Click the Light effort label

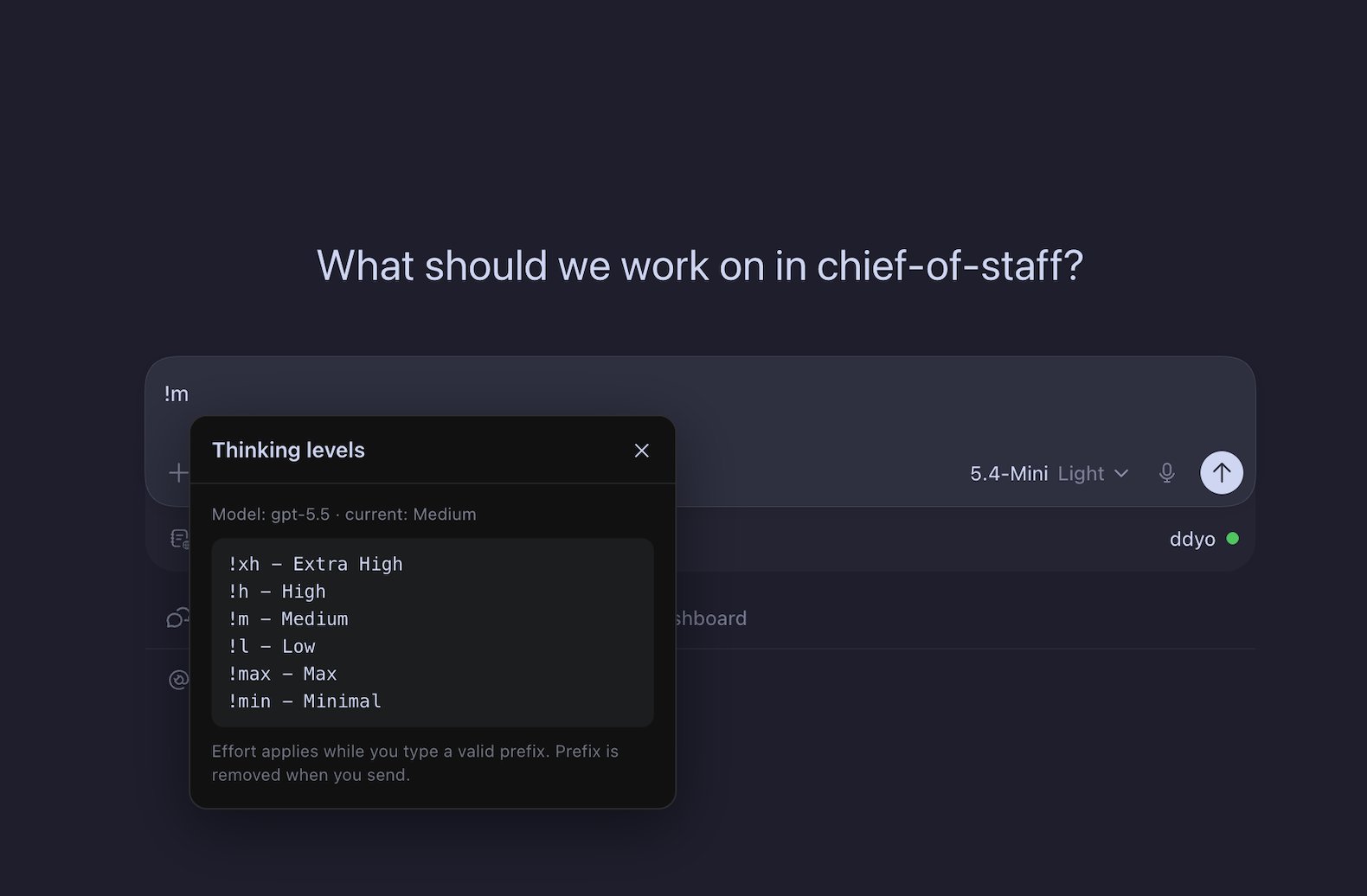pyautogui.click(x=1081, y=474)
